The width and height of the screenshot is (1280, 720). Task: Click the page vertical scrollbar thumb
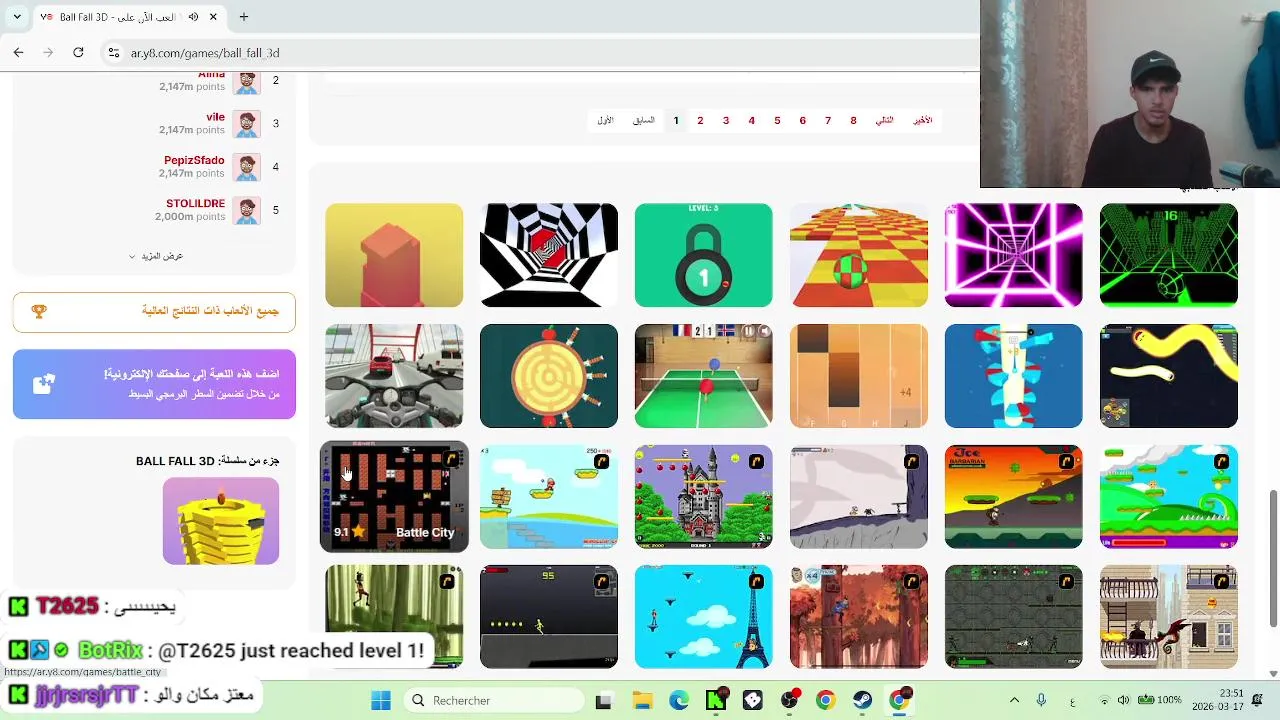[x=1273, y=560]
